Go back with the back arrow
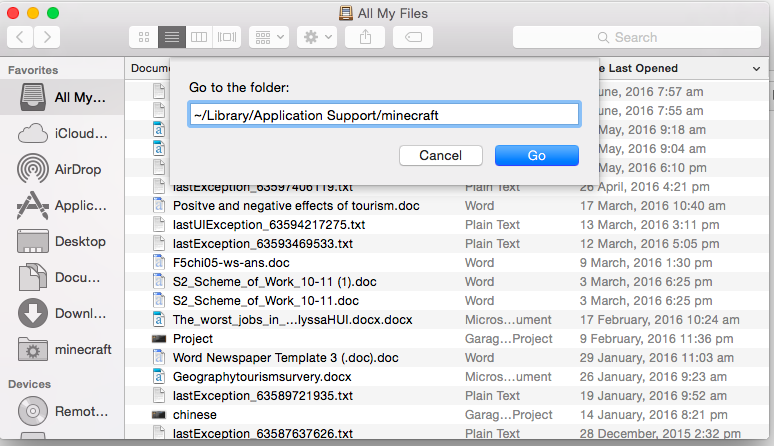This screenshot has width=774, height=446. [x=21, y=37]
